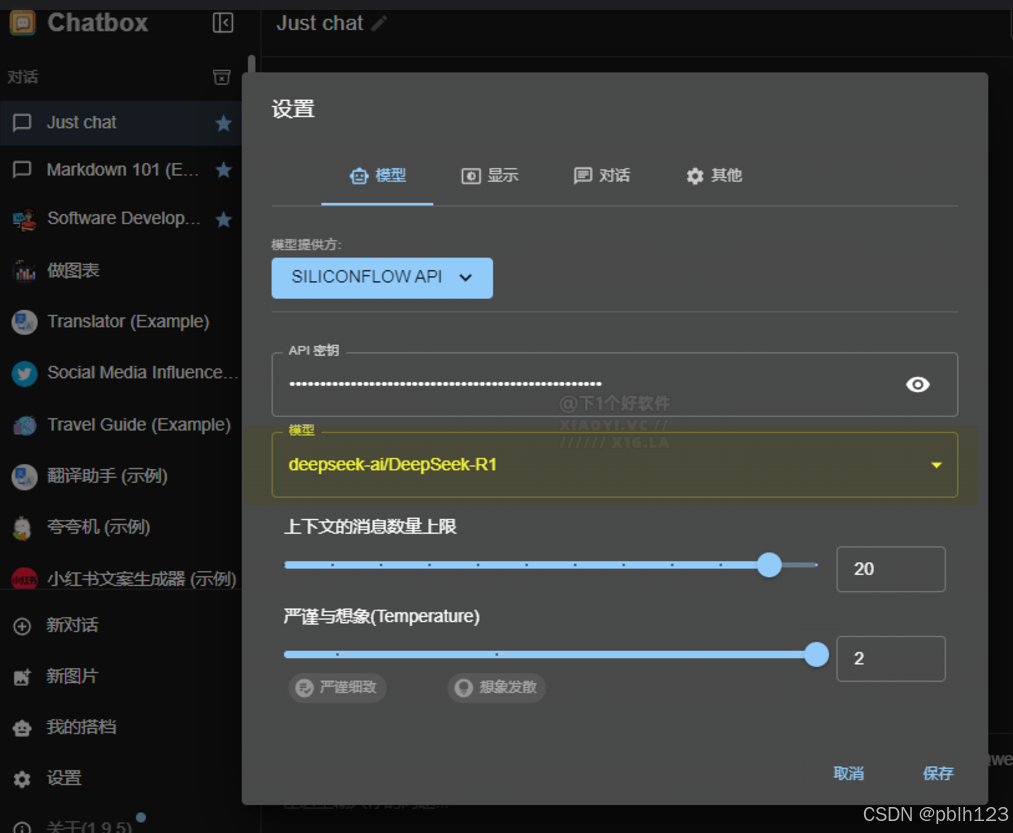
Task: Collapse the sidebar with the panel icon
Action: [x=223, y=23]
